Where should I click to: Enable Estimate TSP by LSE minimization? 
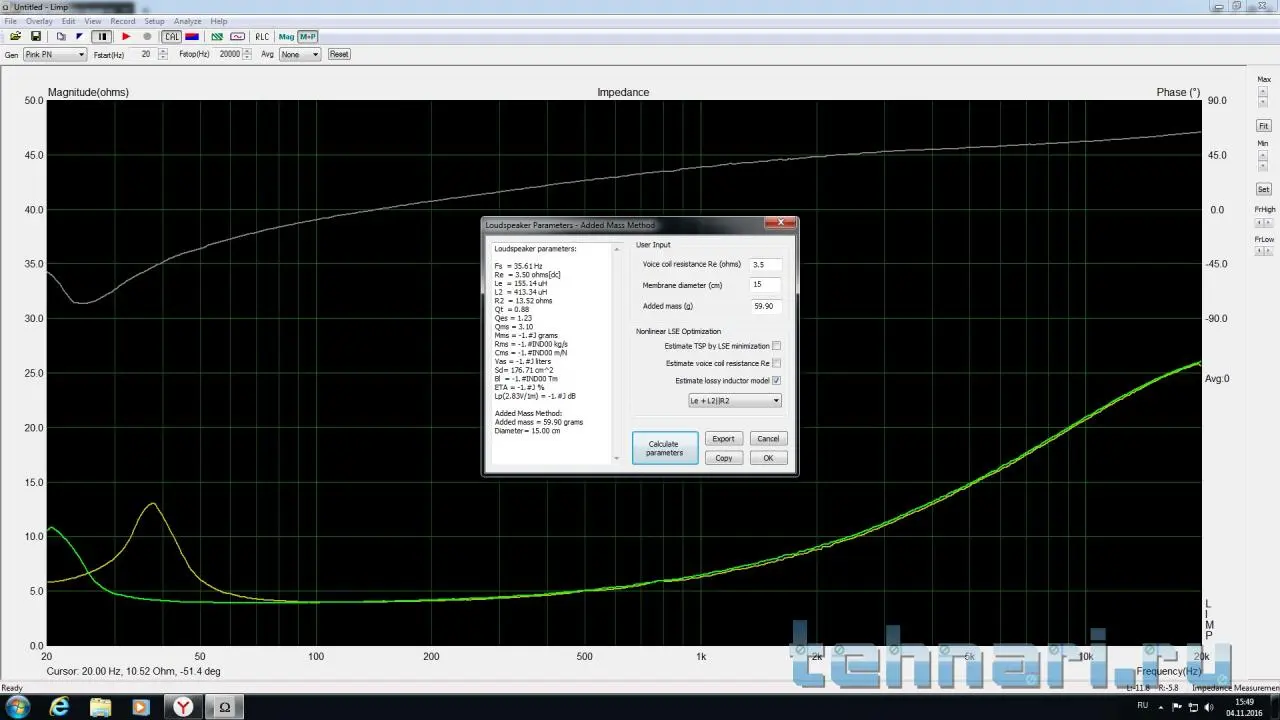click(x=776, y=346)
